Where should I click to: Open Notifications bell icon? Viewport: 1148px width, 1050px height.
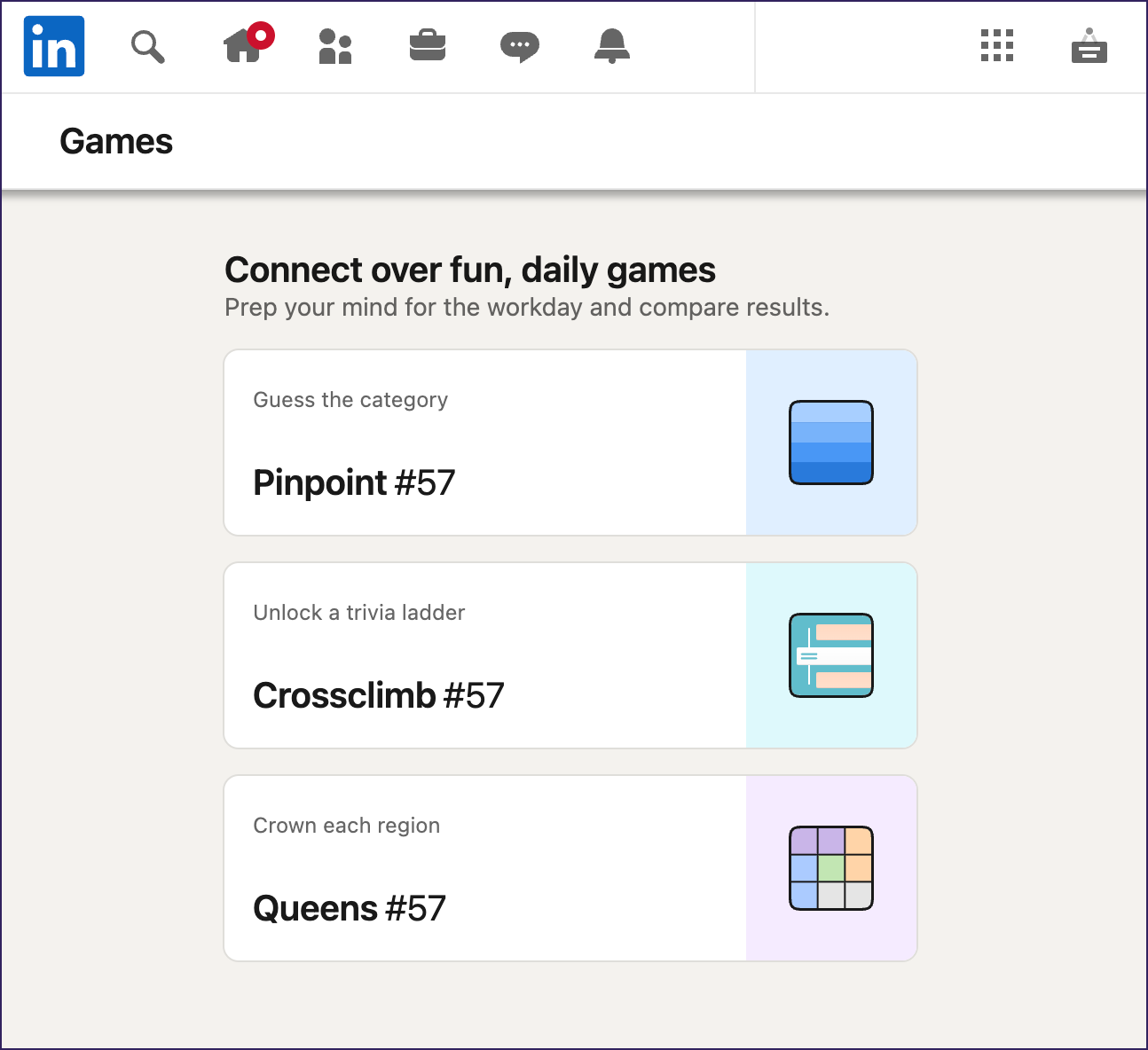(x=612, y=46)
